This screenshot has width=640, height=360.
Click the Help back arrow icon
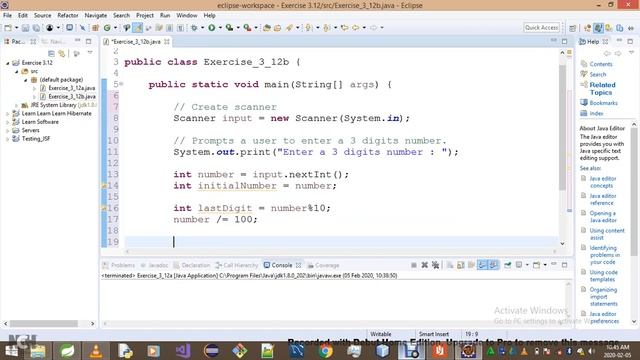607,53
